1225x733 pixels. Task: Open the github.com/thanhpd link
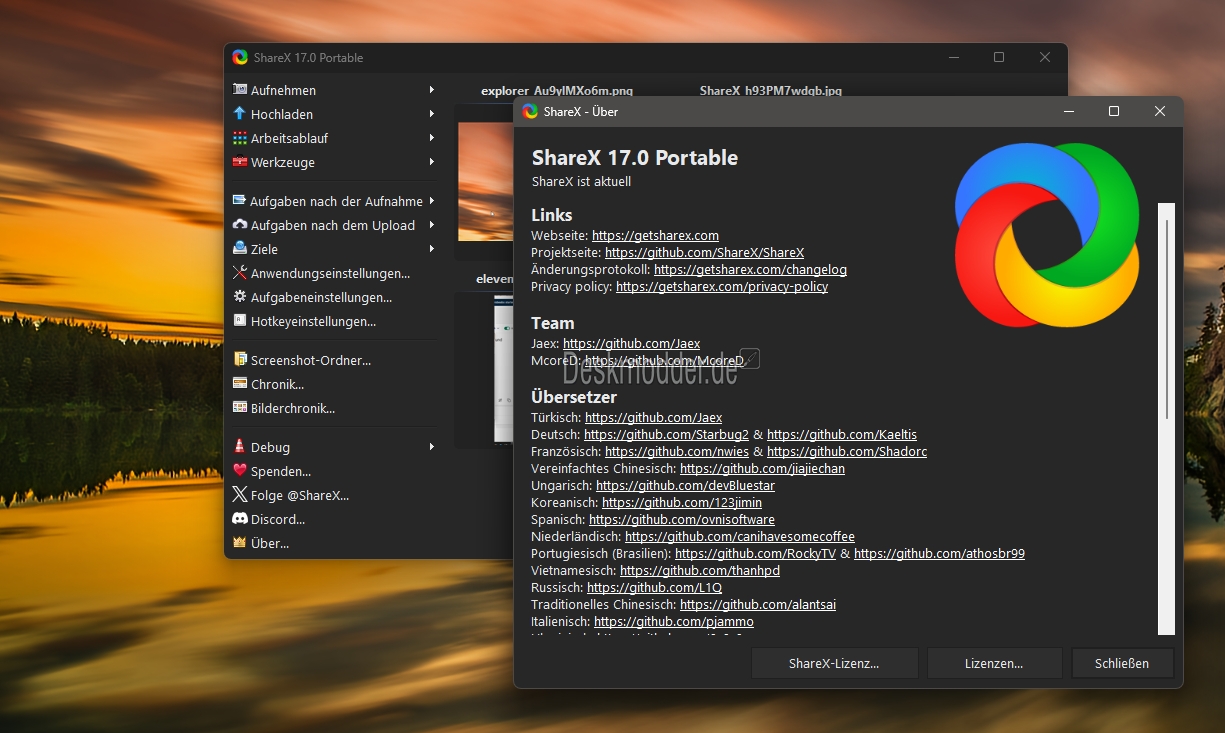(x=700, y=571)
